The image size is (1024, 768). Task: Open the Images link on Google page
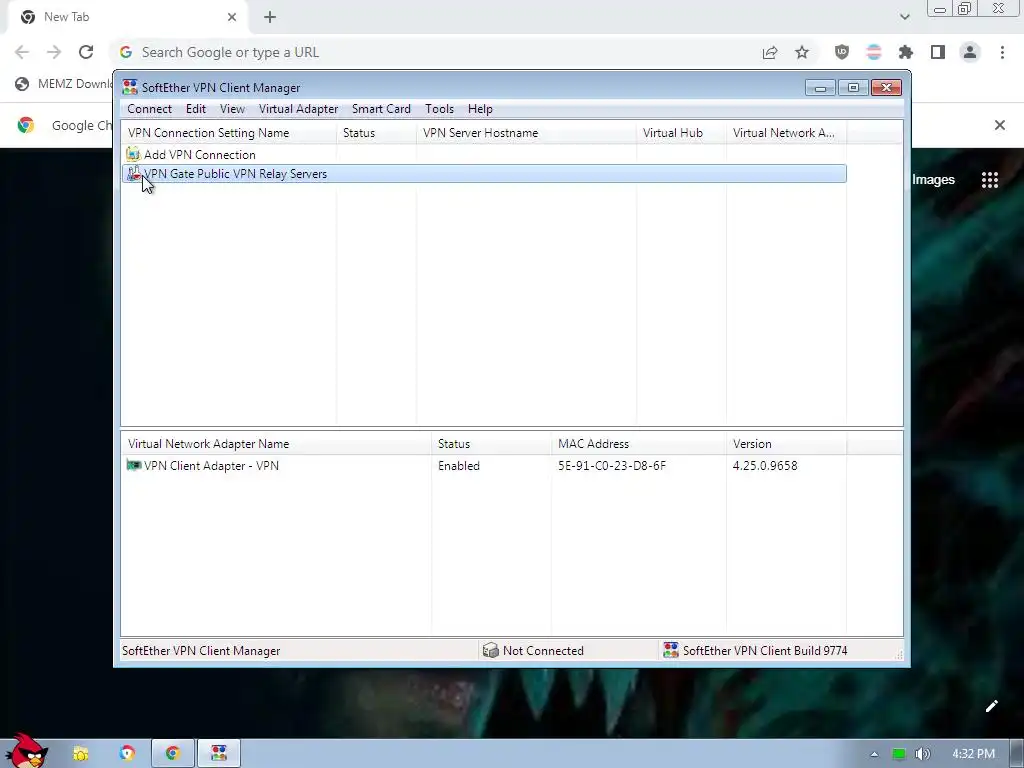pos(933,180)
